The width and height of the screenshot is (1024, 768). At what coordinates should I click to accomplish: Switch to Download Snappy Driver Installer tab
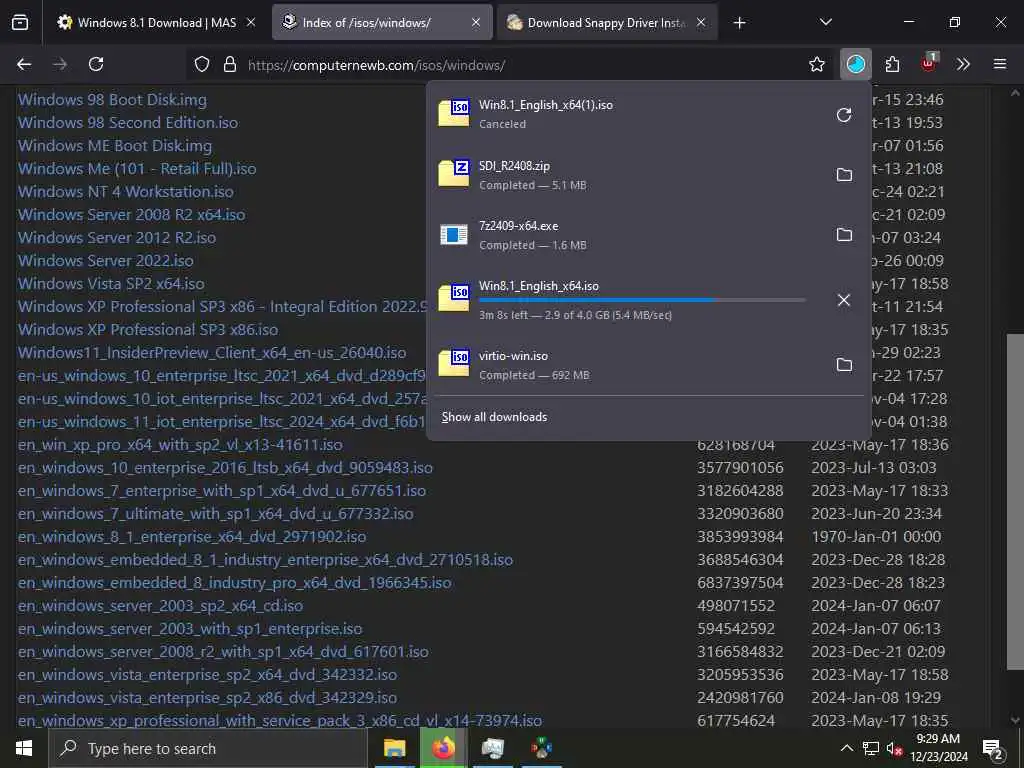coord(607,23)
